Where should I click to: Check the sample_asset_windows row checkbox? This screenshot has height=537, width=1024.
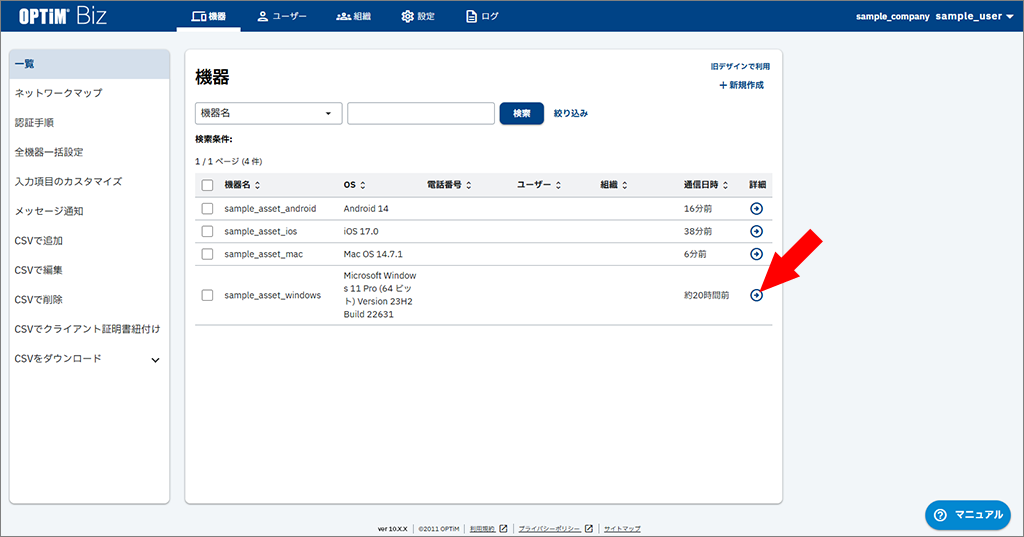(207, 295)
